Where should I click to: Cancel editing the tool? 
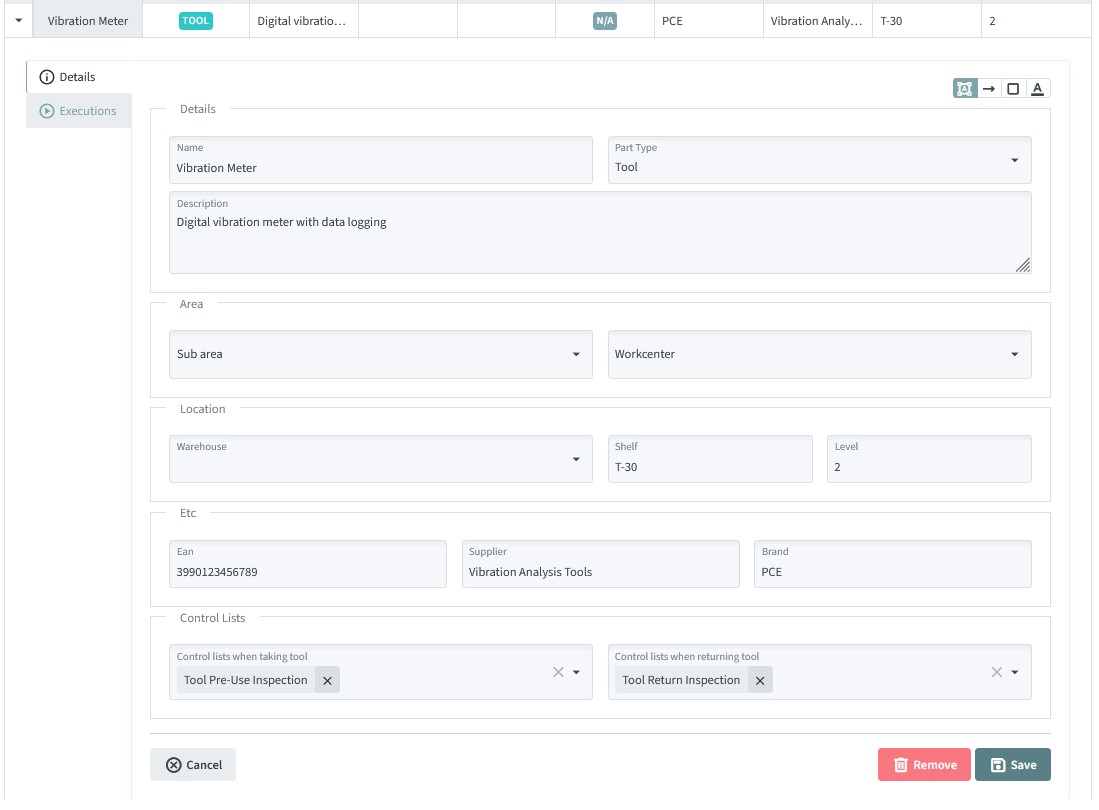(193, 765)
